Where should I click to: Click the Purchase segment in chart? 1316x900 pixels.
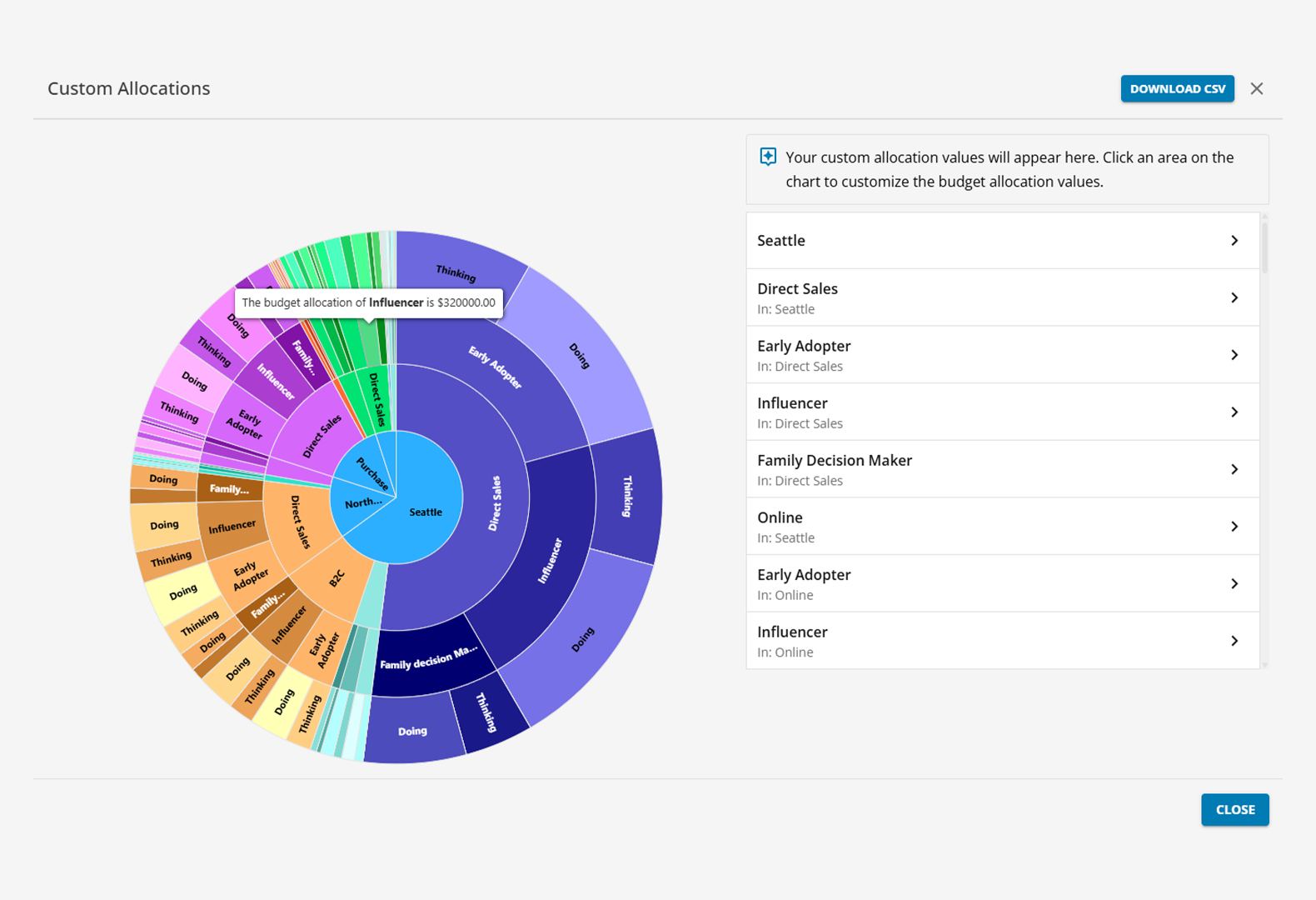[x=372, y=472]
